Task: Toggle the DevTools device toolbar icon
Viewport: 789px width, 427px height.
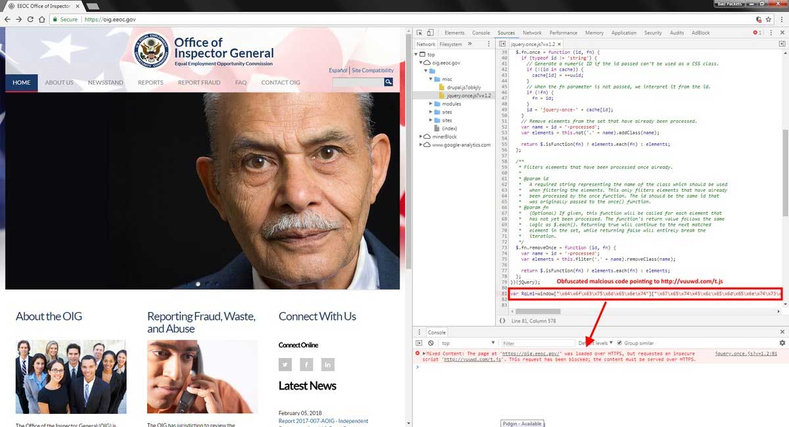Action: pos(430,33)
